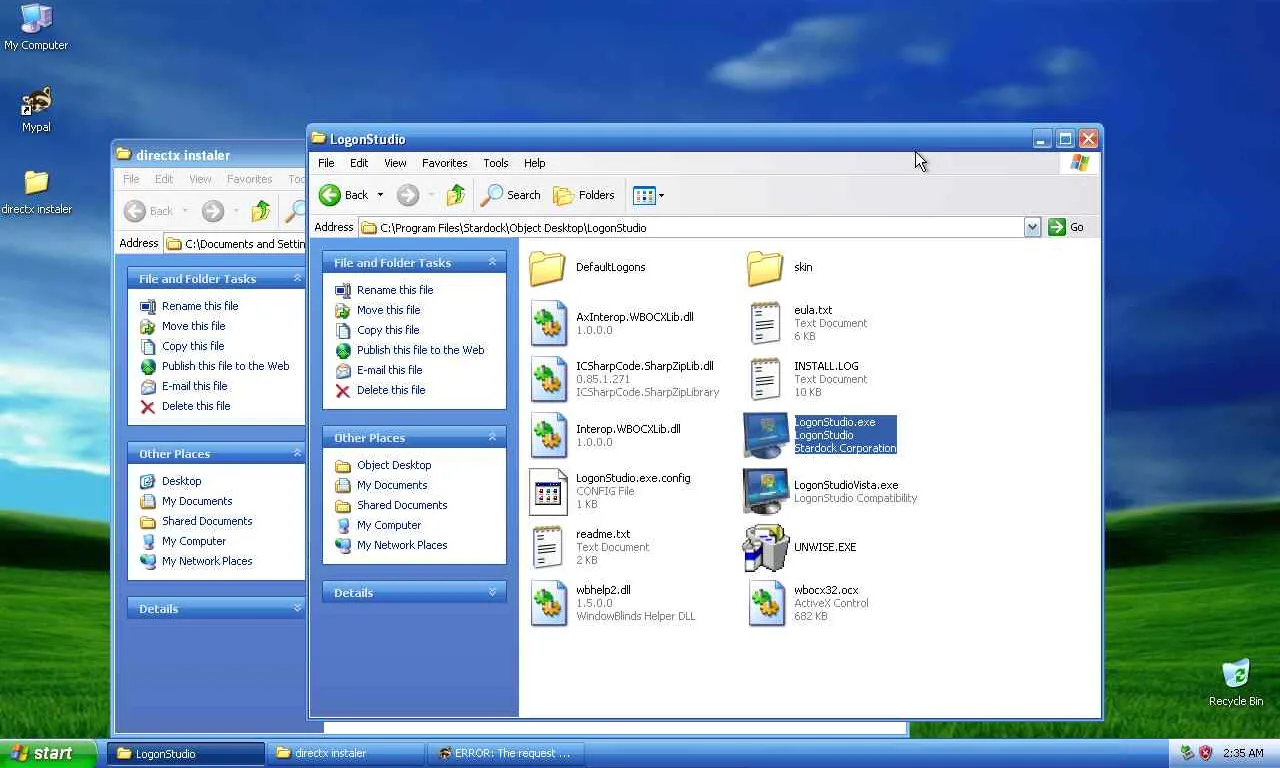Open the Recycle Bin
Screen dimensions: 1280x768
(x=1236, y=683)
